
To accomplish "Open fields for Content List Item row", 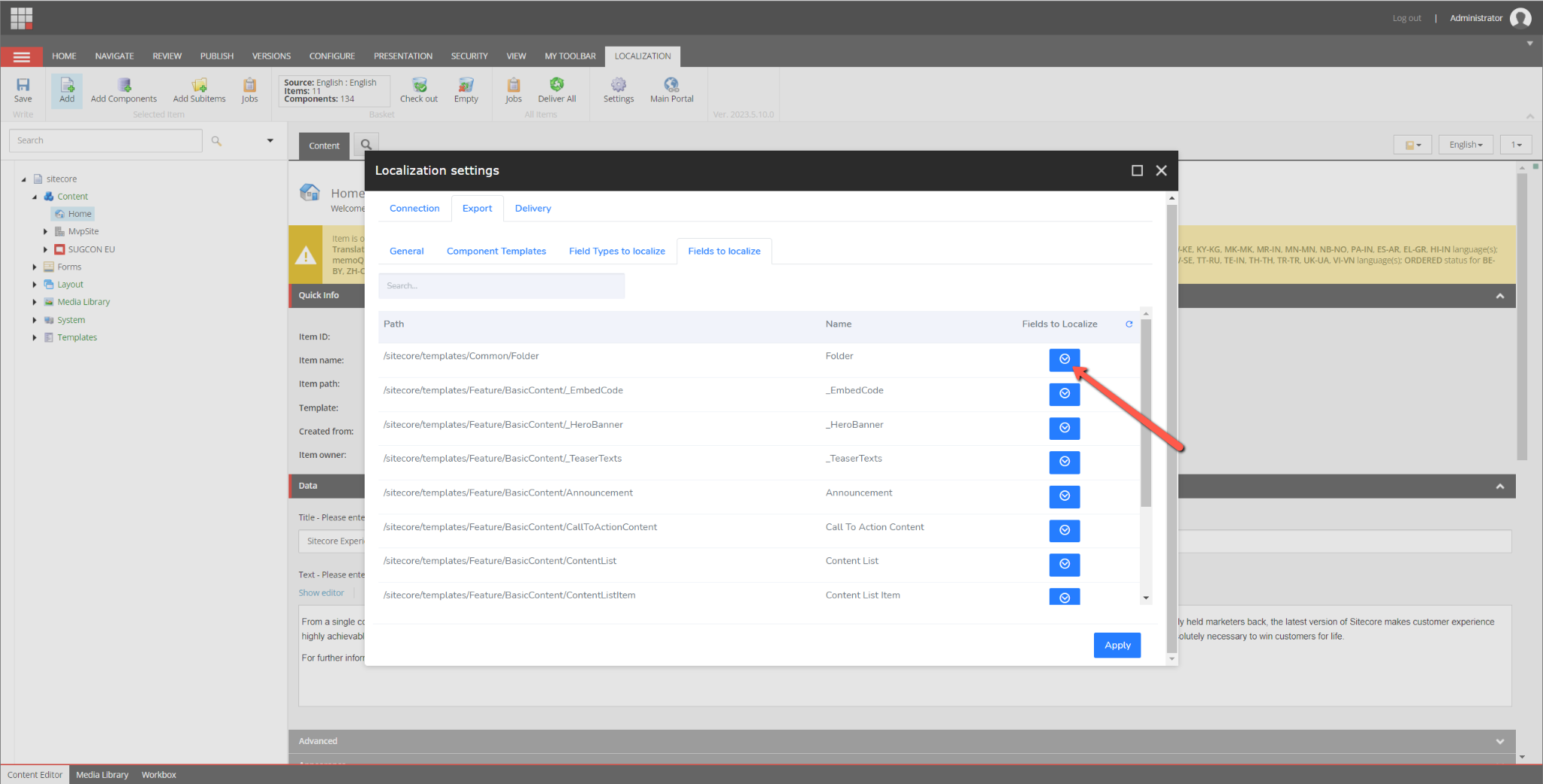I will click(1064, 596).
